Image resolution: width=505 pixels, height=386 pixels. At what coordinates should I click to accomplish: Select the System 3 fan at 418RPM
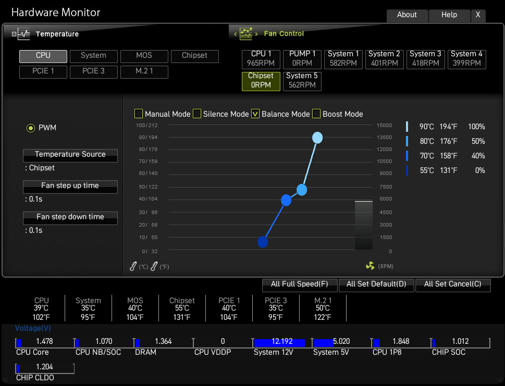tap(425, 59)
